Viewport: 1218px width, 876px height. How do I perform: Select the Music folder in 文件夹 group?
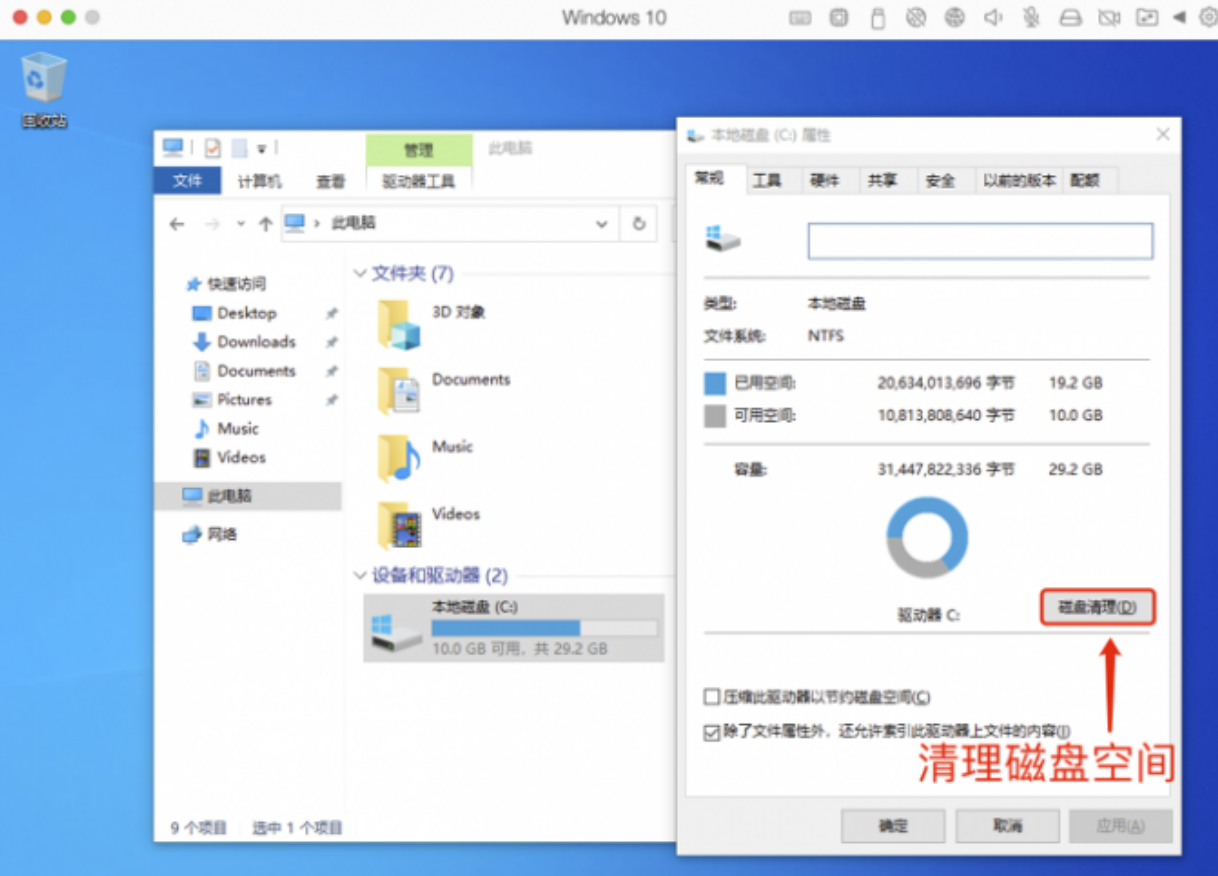pyautogui.click(x=399, y=457)
